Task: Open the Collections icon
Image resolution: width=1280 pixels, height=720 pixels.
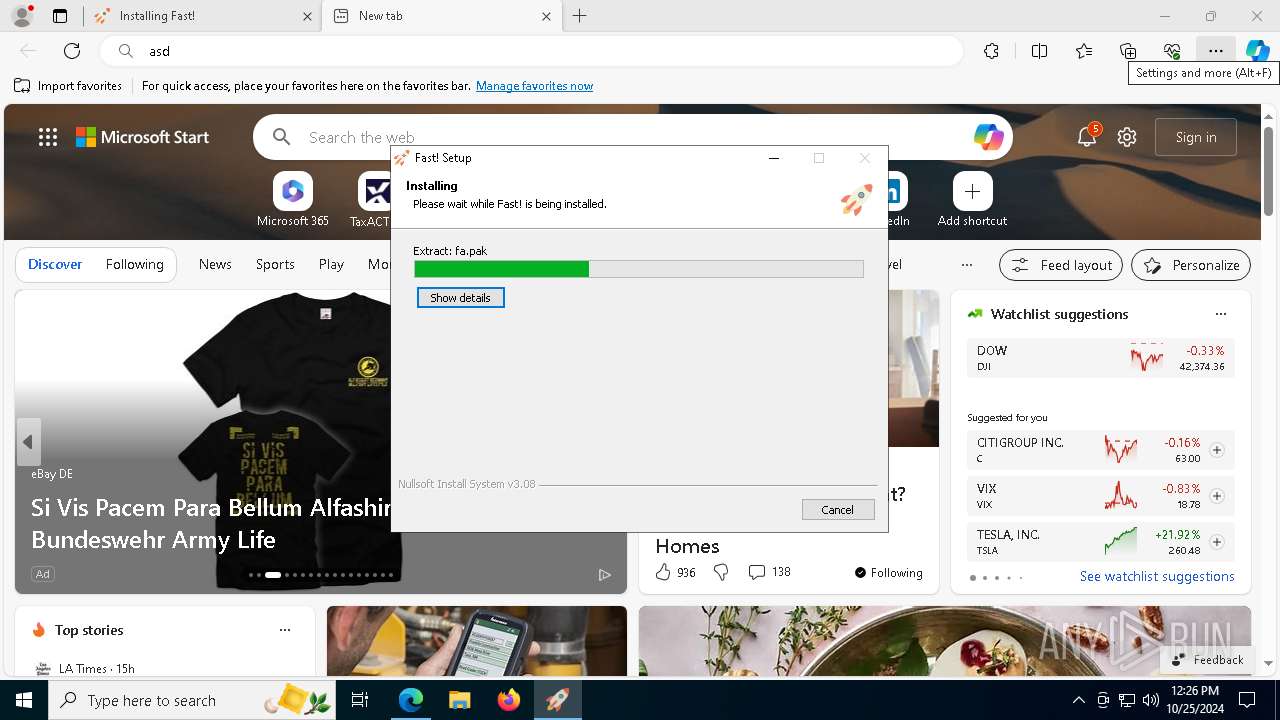Action: (1128, 51)
